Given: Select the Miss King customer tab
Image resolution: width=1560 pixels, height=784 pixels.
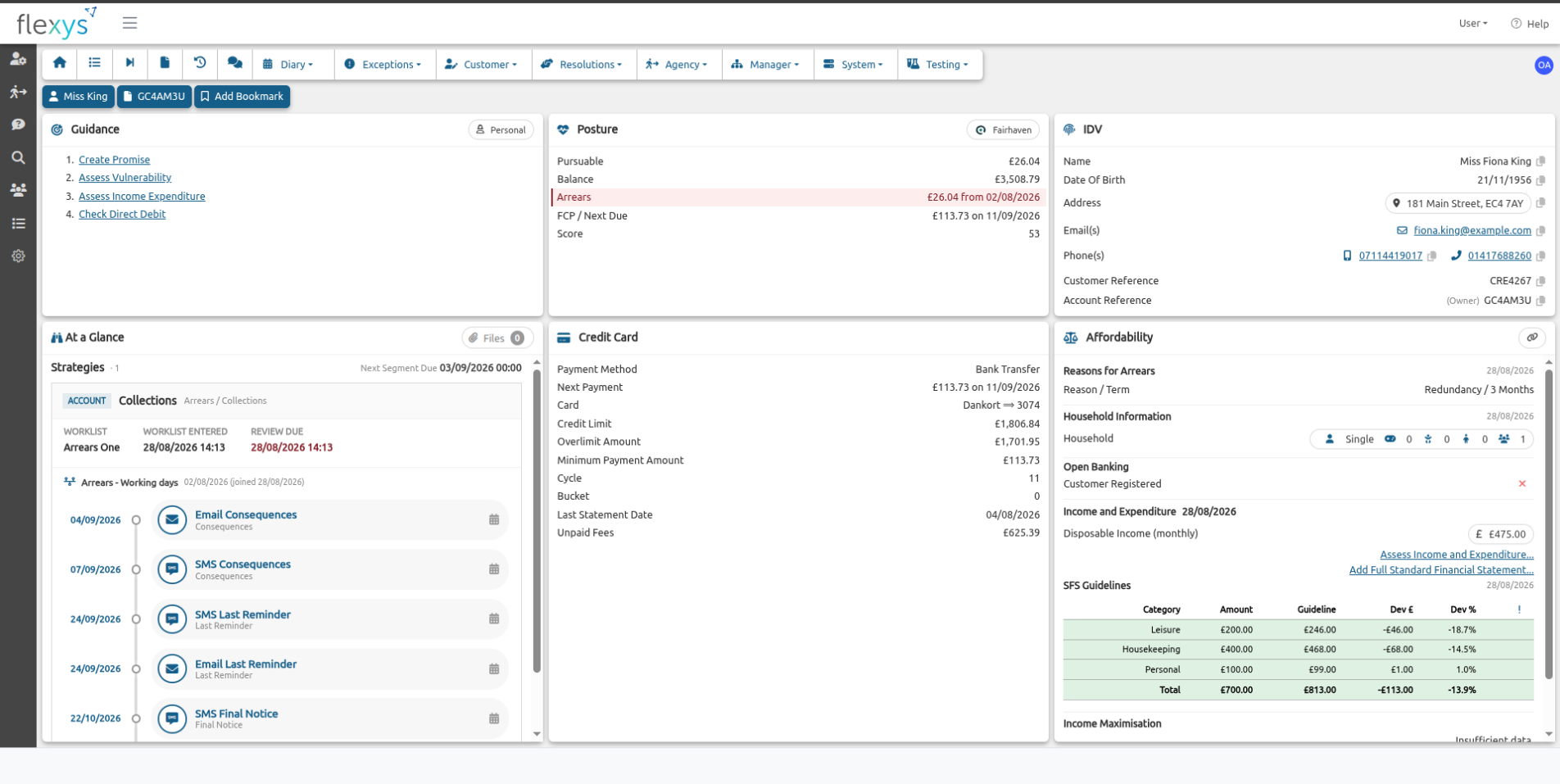Looking at the screenshot, I should click(x=78, y=97).
